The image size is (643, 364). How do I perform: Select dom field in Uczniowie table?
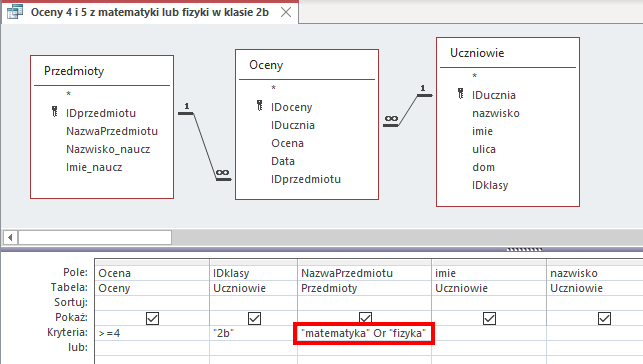[483, 167]
